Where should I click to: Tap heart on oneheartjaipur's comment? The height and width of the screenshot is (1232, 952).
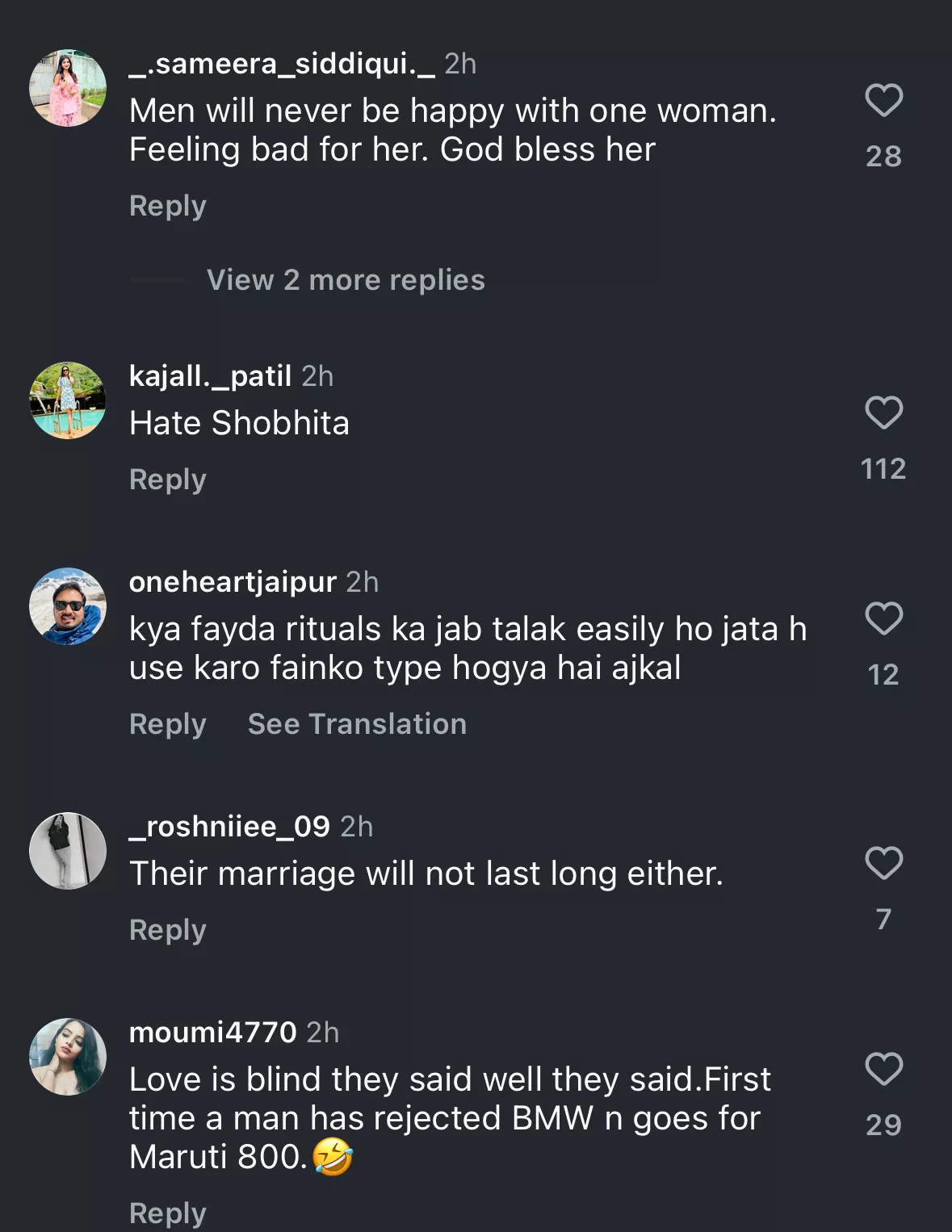click(883, 619)
